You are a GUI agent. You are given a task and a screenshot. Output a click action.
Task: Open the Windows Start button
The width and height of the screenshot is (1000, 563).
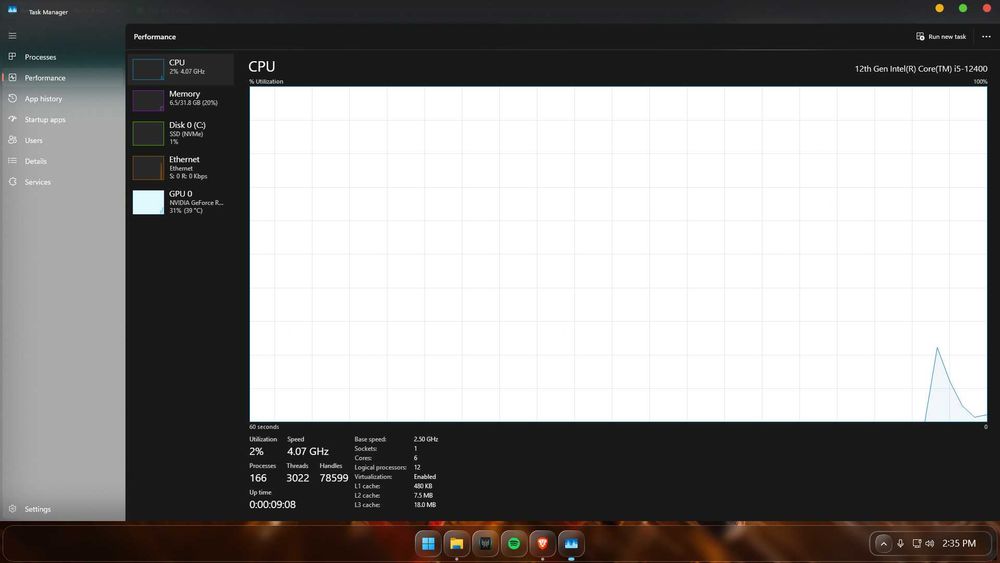click(428, 544)
